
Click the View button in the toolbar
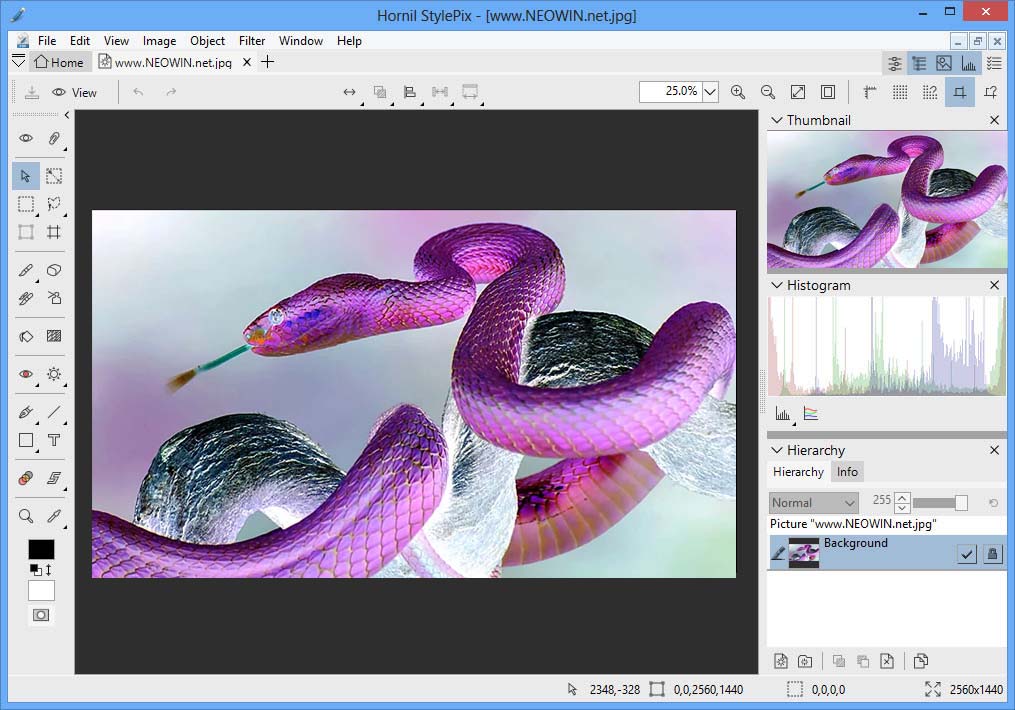pyautogui.click(x=75, y=92)
